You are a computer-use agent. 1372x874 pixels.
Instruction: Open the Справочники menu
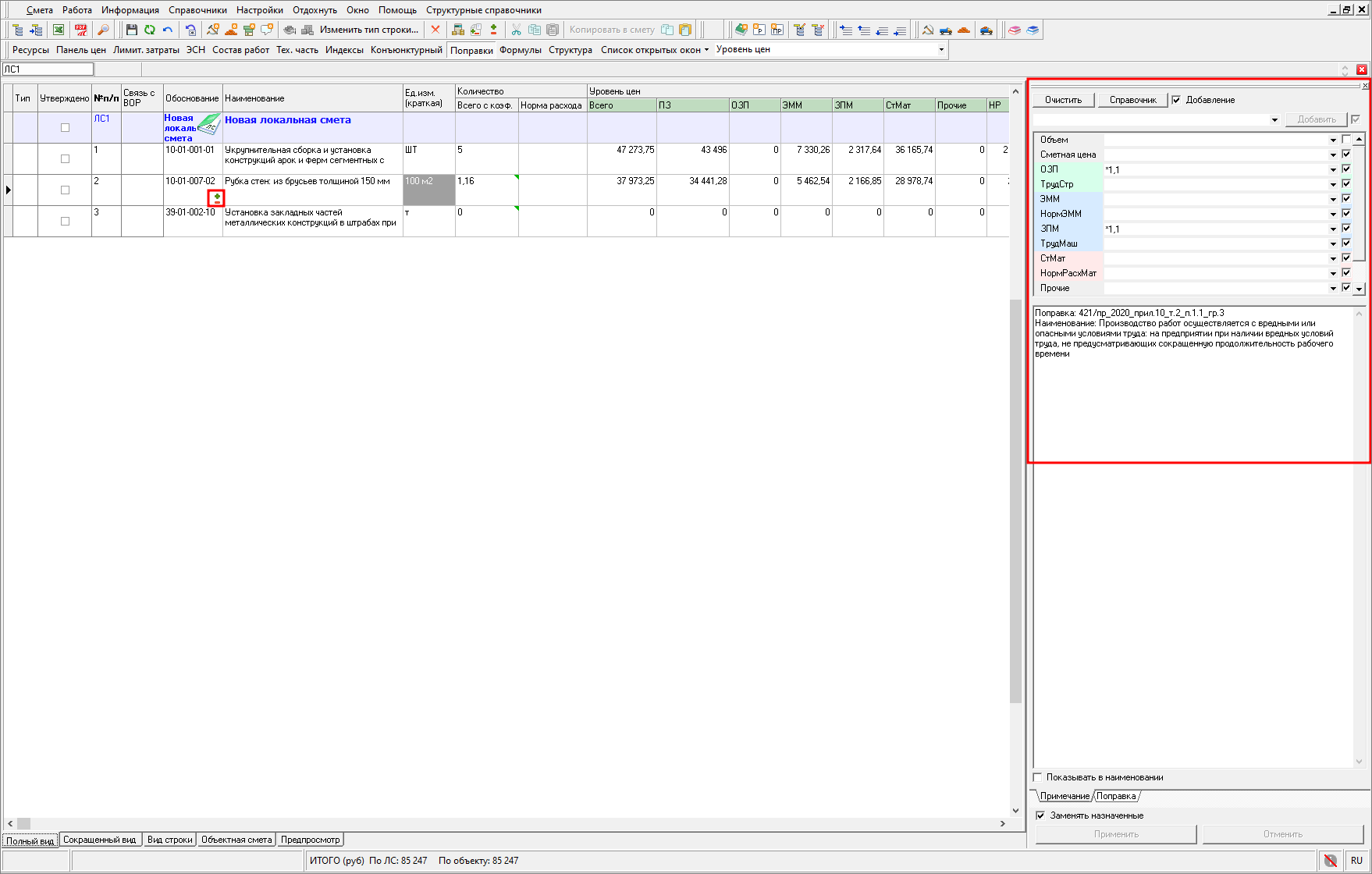(197, 10)
